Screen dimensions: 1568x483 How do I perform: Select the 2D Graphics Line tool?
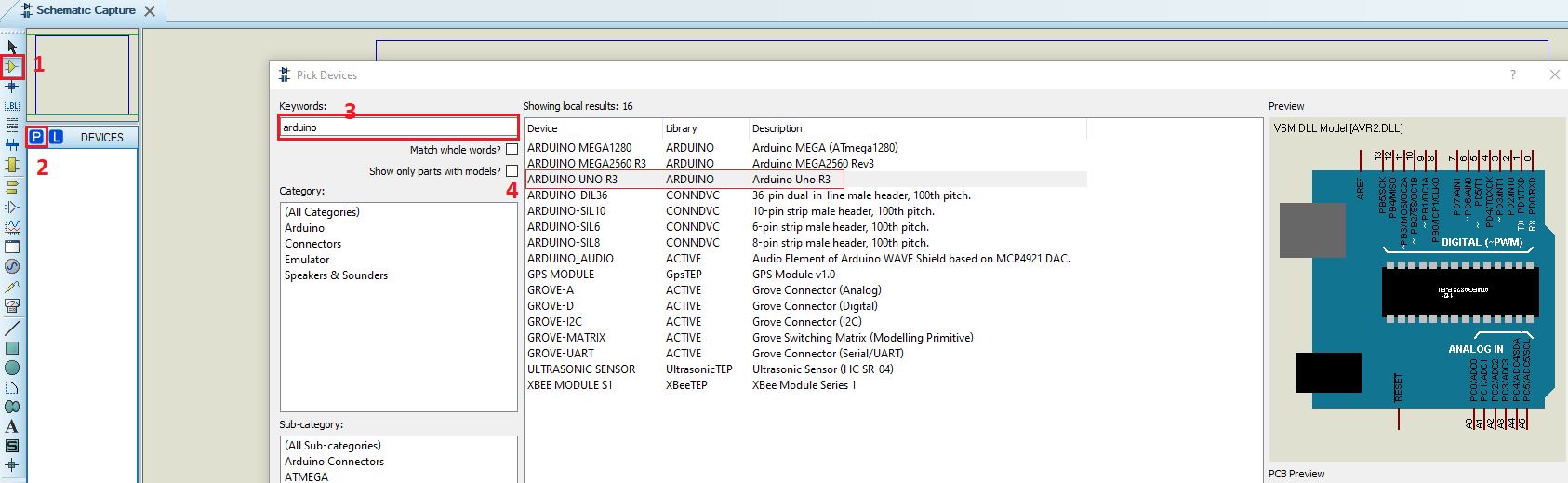[12, 329]
